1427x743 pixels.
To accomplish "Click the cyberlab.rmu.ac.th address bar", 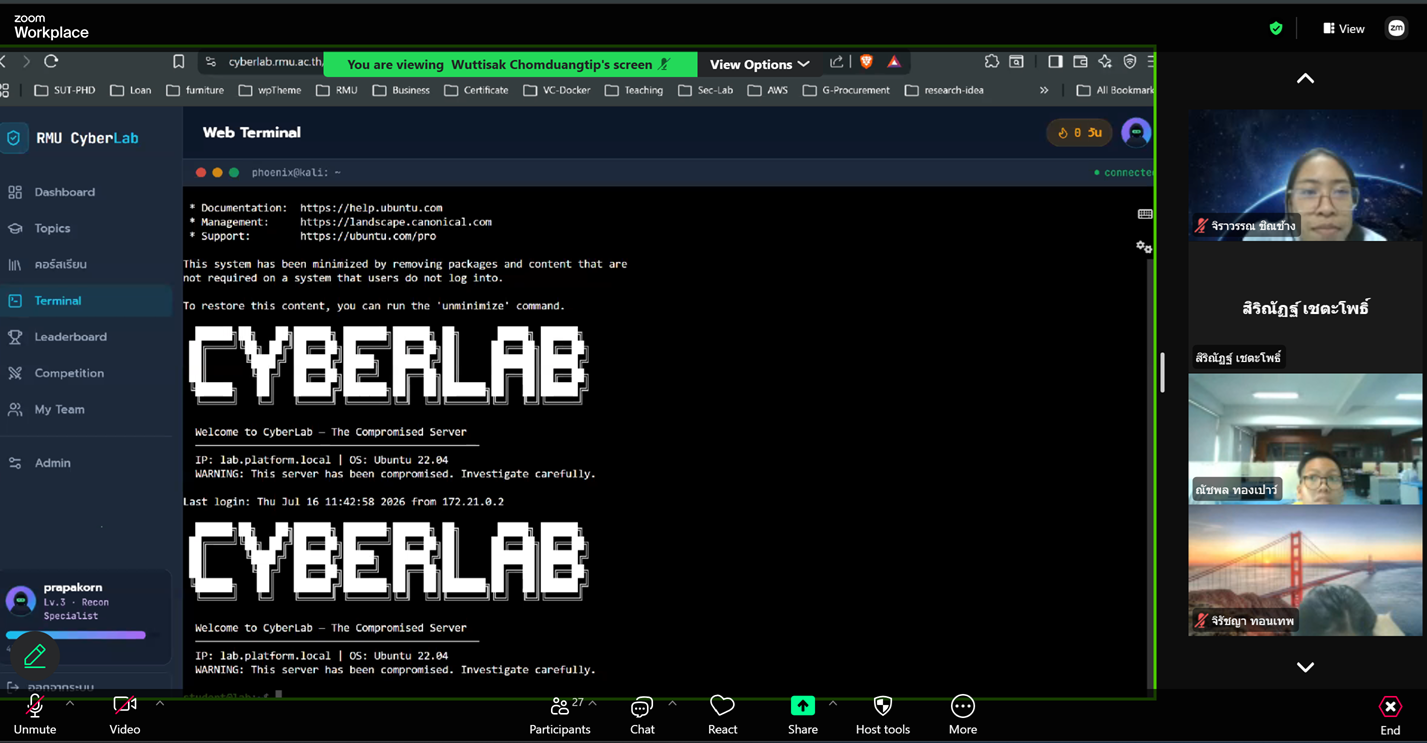I will coord(275,62).
